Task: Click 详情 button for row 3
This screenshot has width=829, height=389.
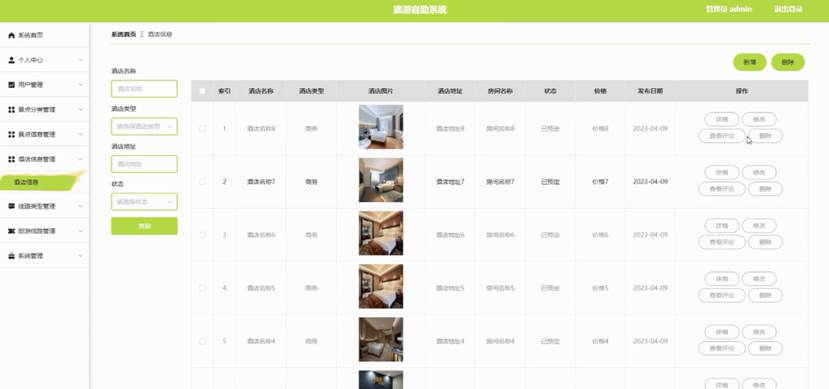Action: coord(722,226)
